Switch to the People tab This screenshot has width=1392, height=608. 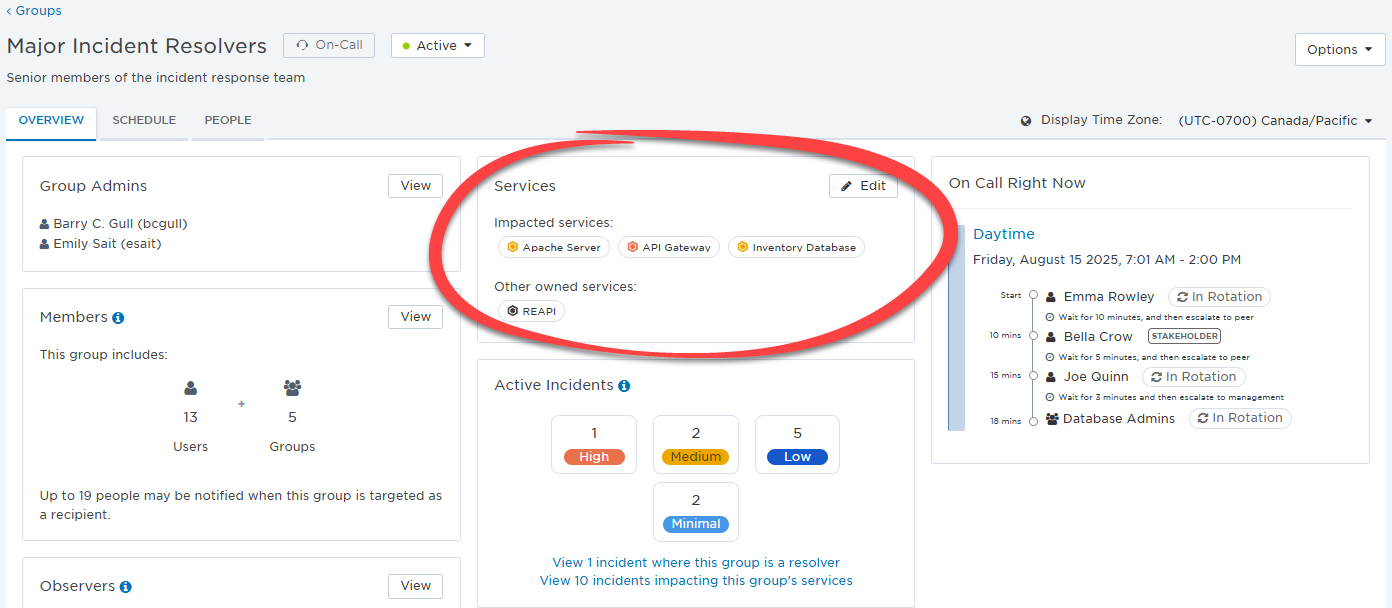(x=228, y=120)
